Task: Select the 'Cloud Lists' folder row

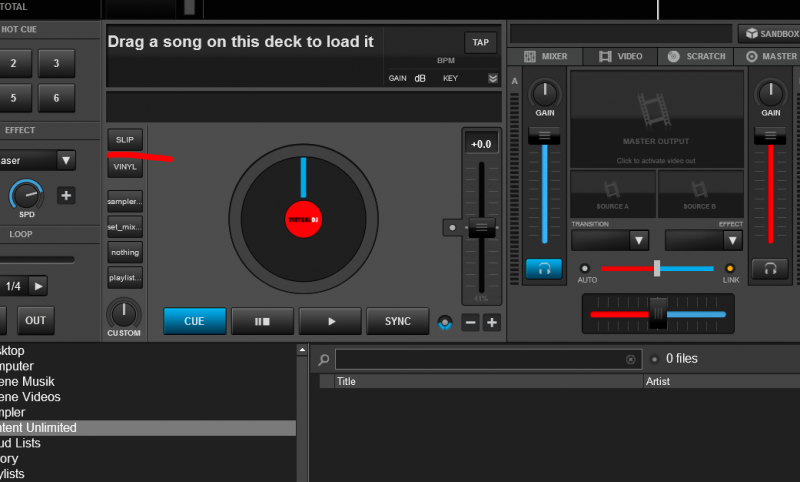Action: (x=148, y=443)
